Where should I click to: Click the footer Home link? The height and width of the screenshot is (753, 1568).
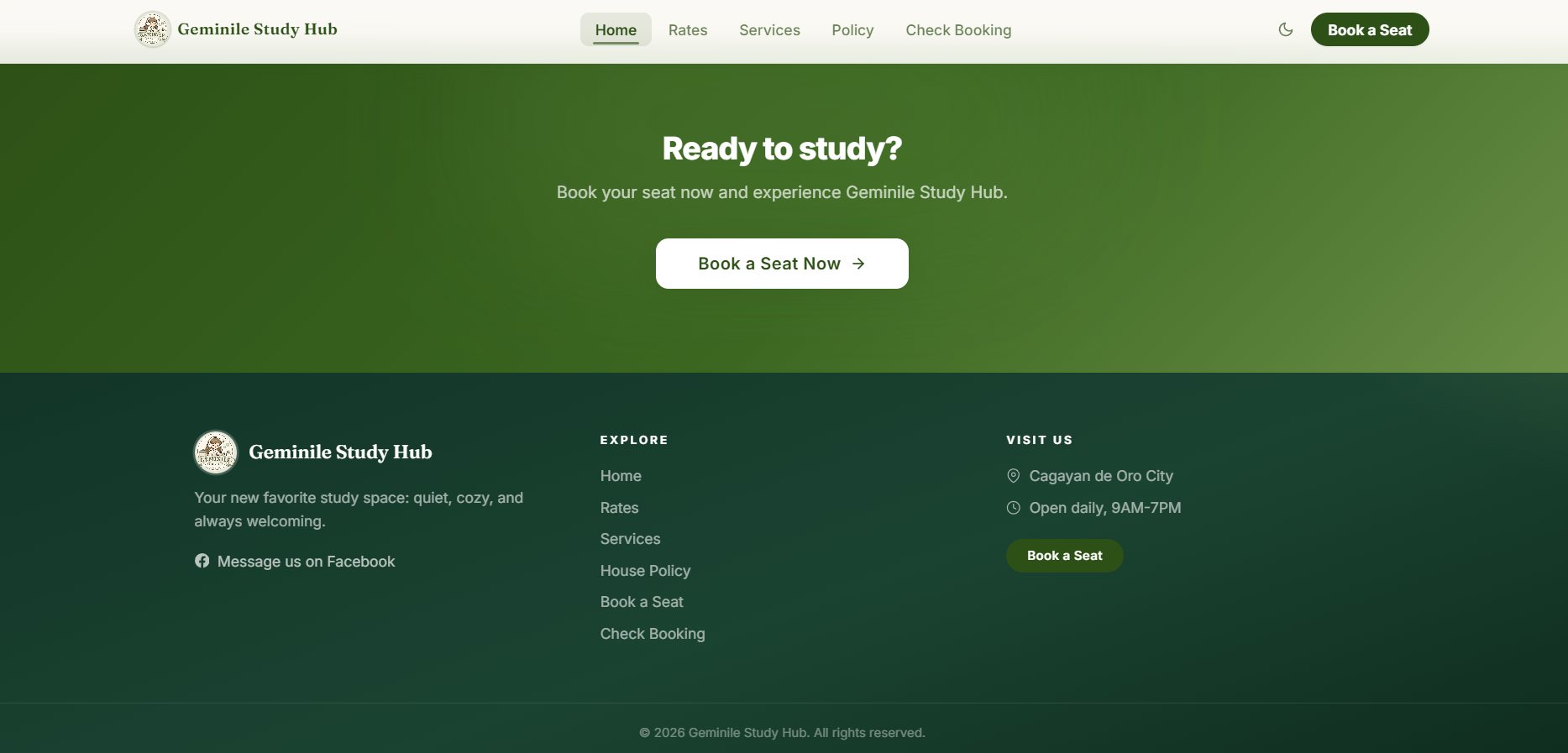[x=621, y=476]
